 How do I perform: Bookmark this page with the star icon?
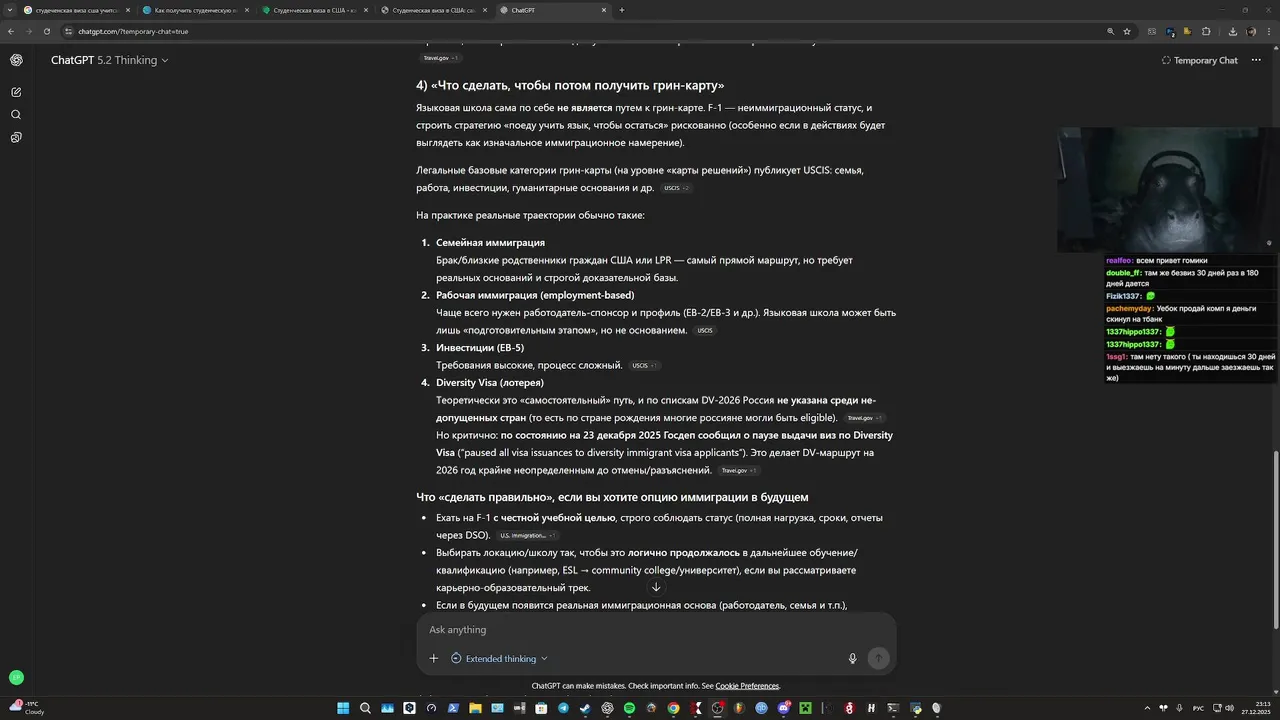(1127, 31)
